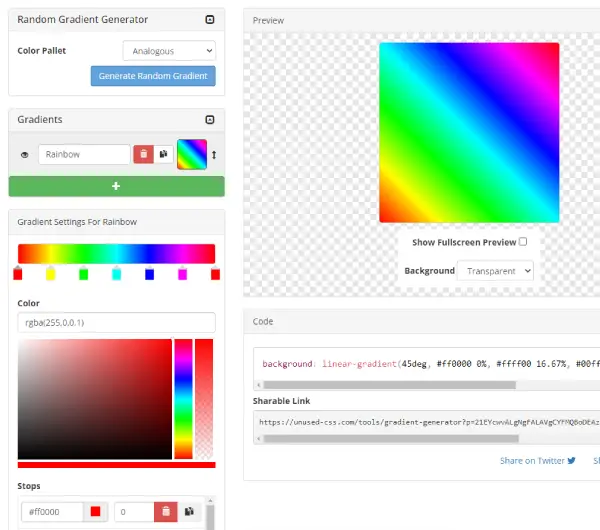Screen dimensions: 600x530
Task: Select the magenta color stop marker
Action: 183,273
